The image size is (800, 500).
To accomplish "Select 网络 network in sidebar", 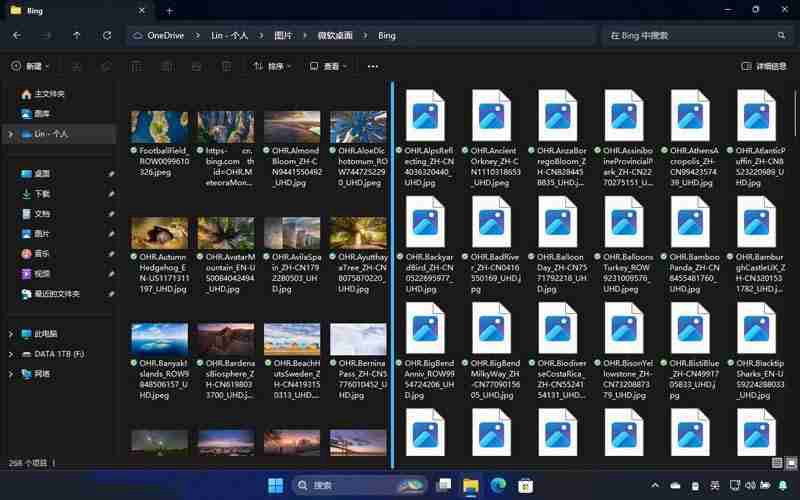I will click(36, 374).
